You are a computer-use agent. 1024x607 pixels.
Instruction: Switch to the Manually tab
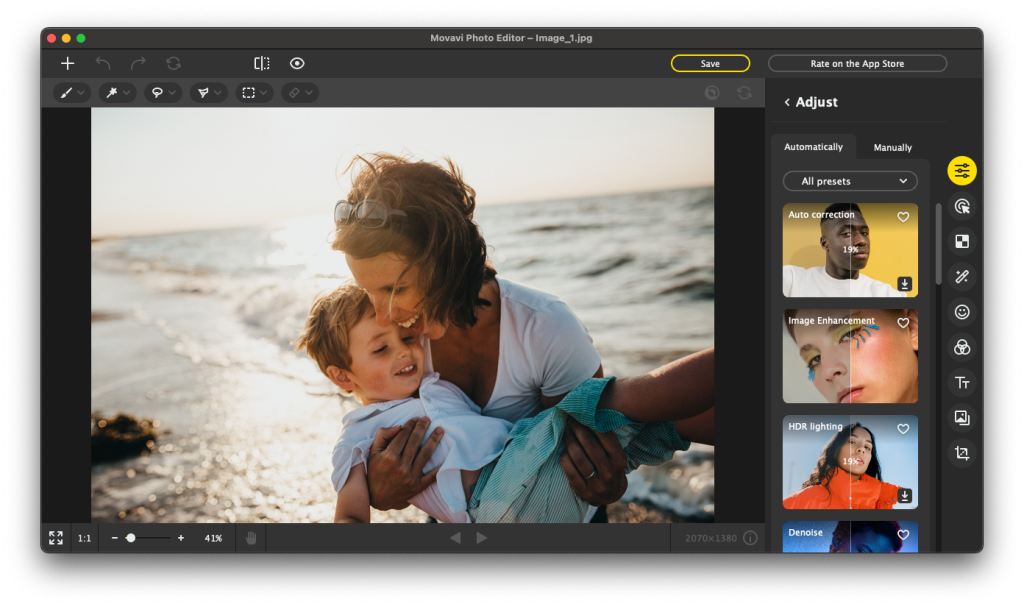pyautogui.click(x=891, y=147)
